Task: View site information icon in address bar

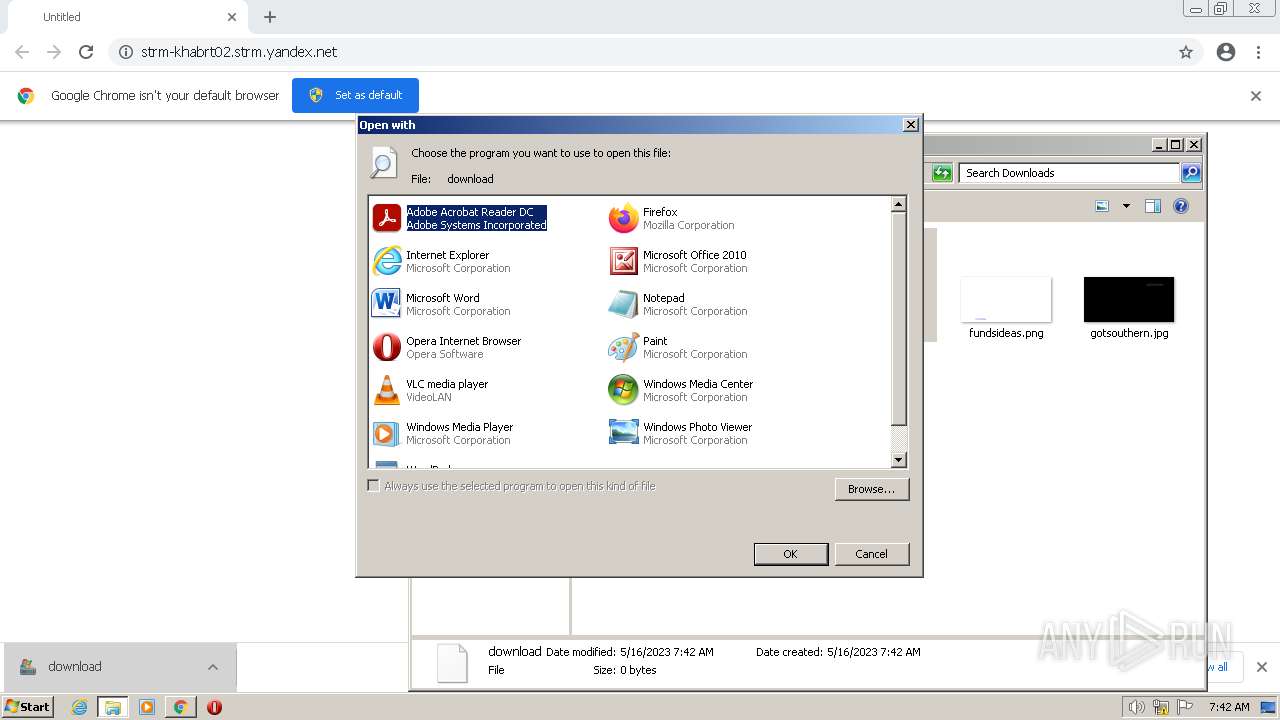Action: (x=126, y=52)
